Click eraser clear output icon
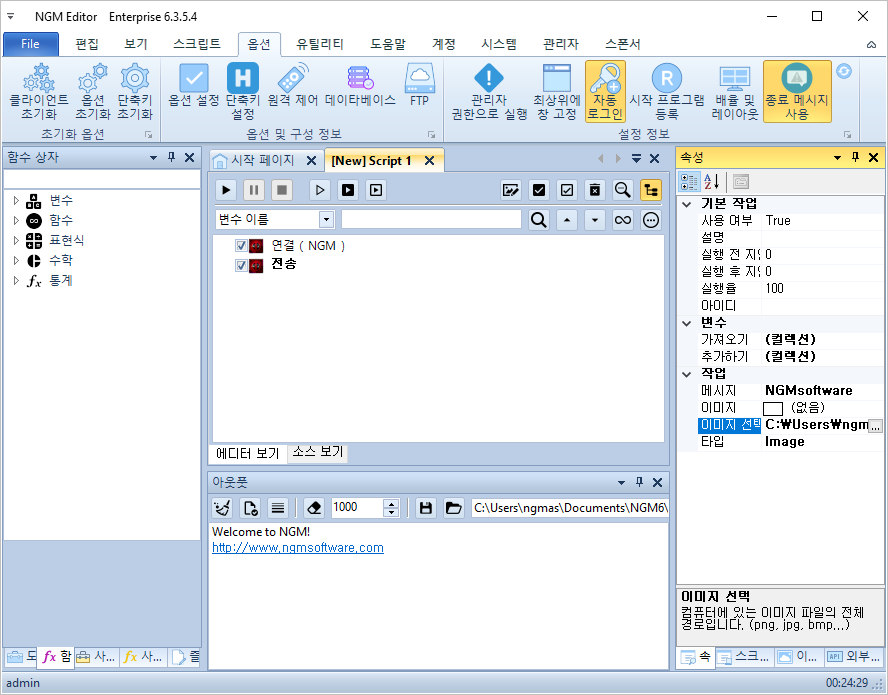Screen dimensions: 888x695 314,508
